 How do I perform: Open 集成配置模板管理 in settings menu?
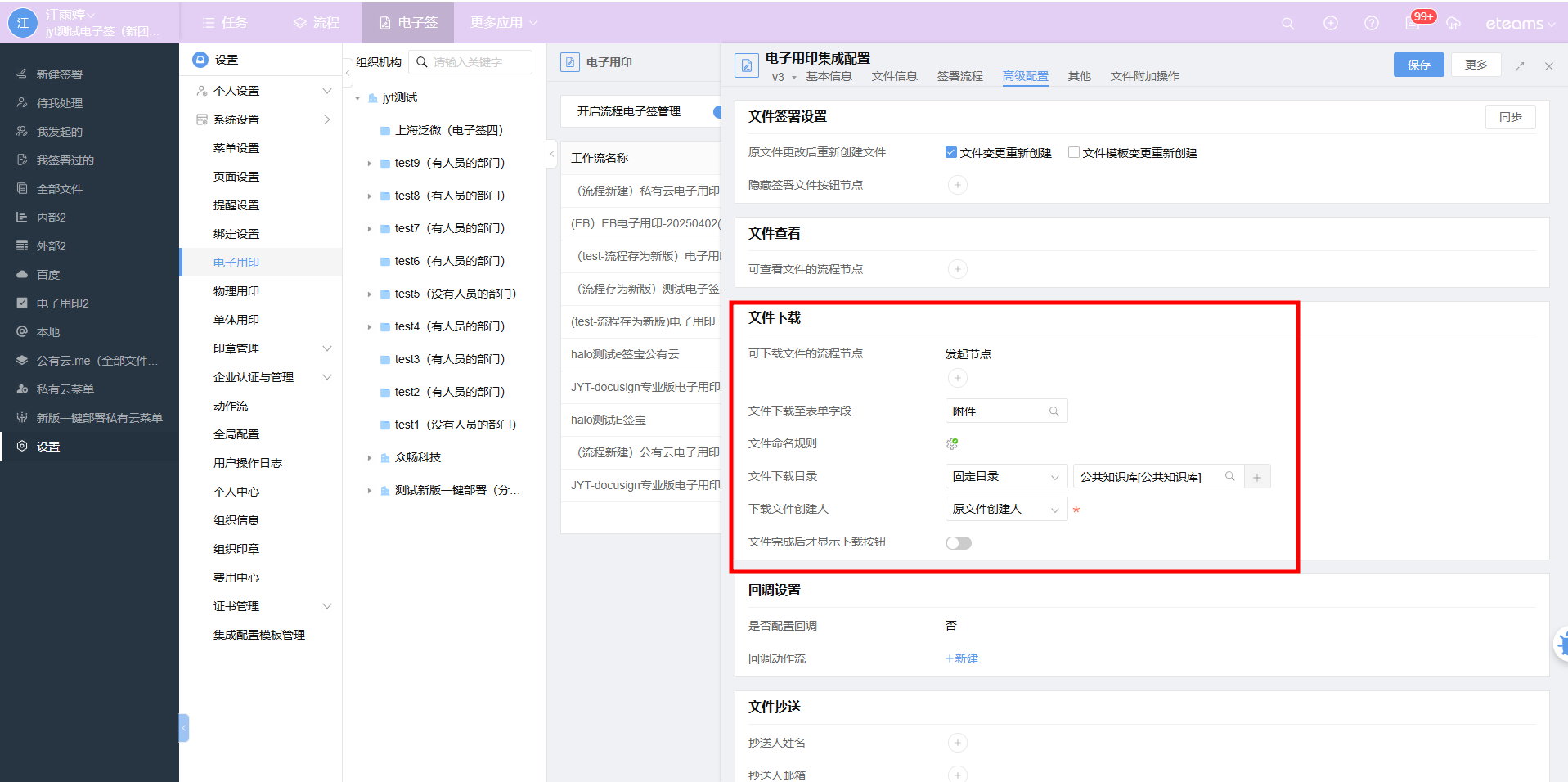point(259,635)
